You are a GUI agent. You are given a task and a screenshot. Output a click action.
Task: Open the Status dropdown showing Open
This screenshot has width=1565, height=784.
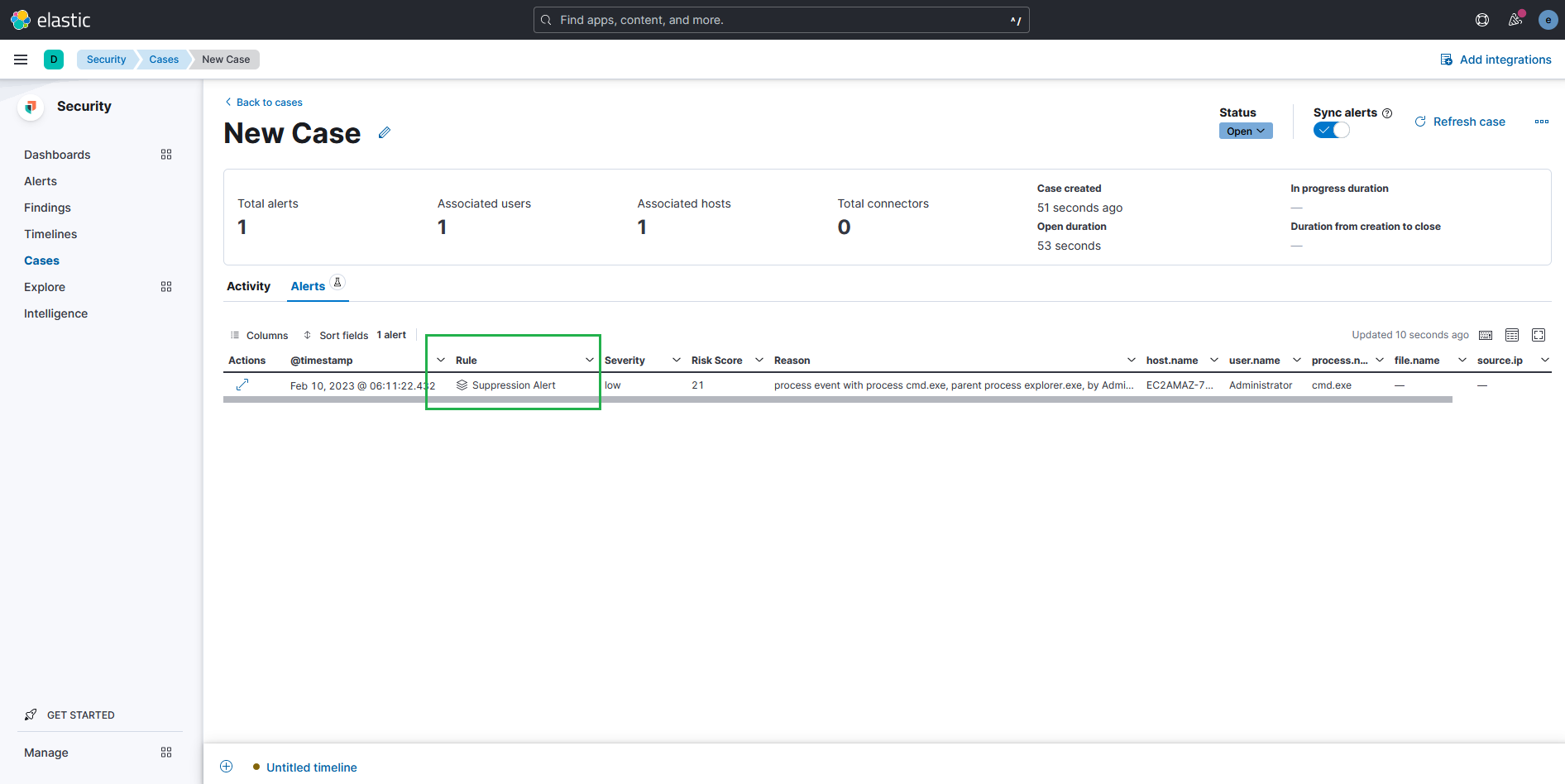point(1246,131)
